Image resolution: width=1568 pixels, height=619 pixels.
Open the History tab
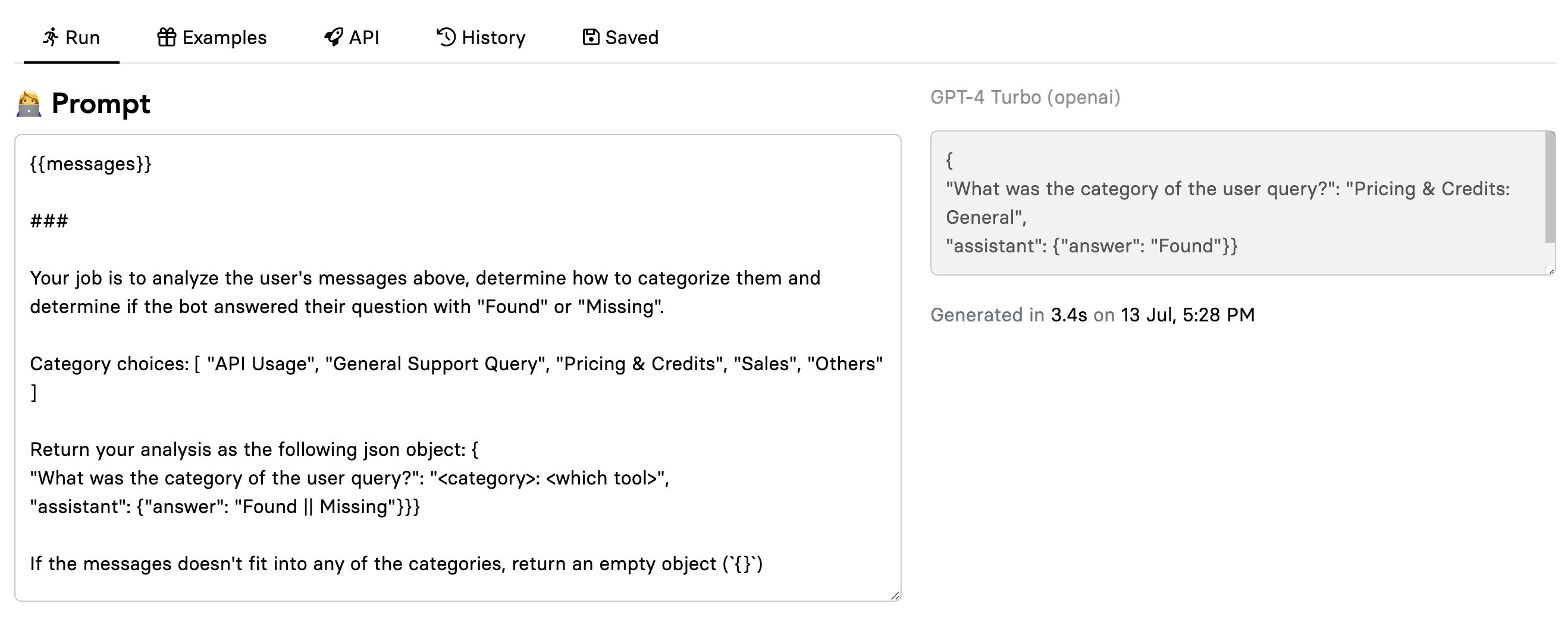[493, 37]
